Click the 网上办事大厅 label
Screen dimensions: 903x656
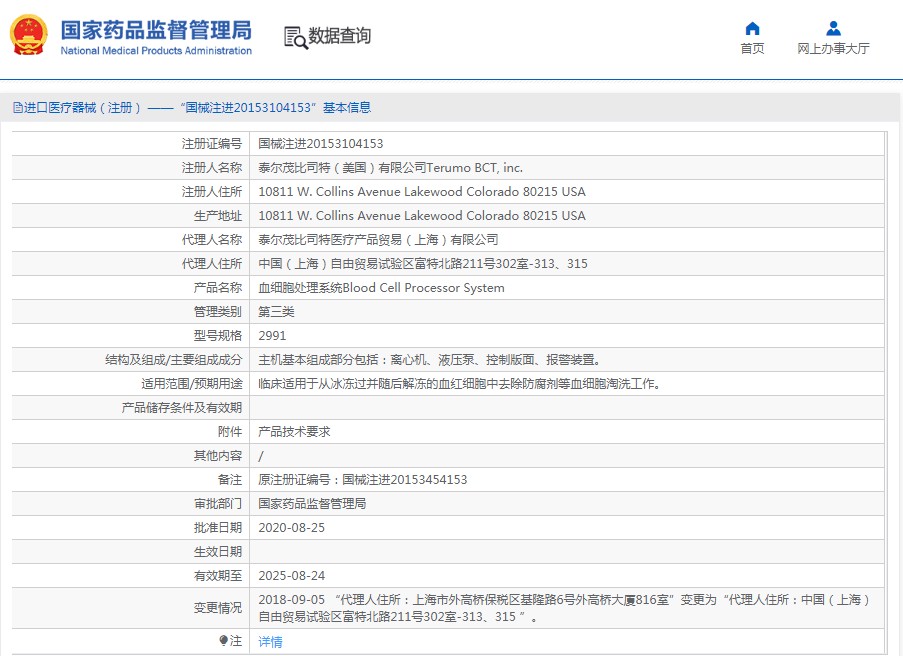point(833,48)
